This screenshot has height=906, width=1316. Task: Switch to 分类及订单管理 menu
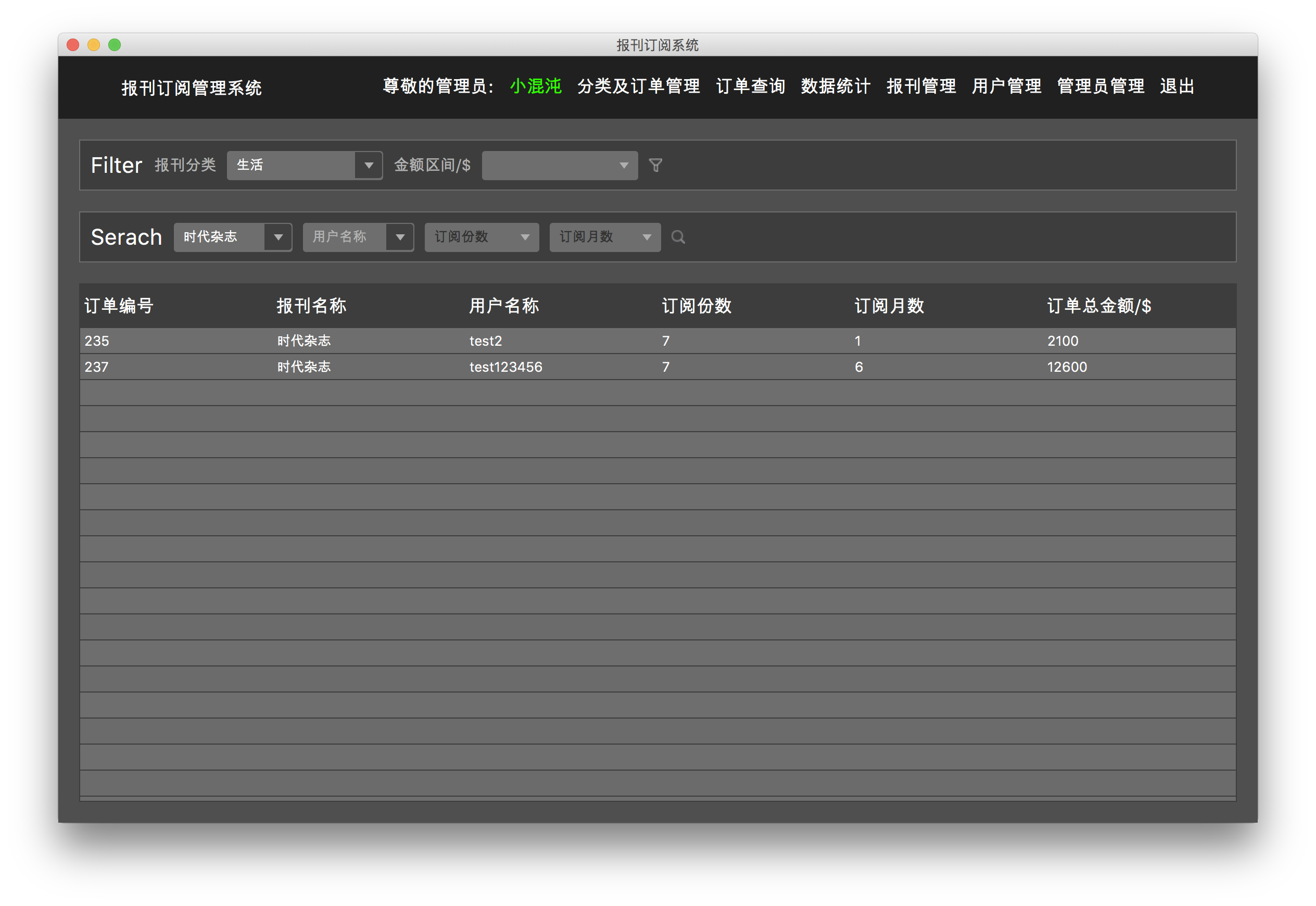click(639, 86)
